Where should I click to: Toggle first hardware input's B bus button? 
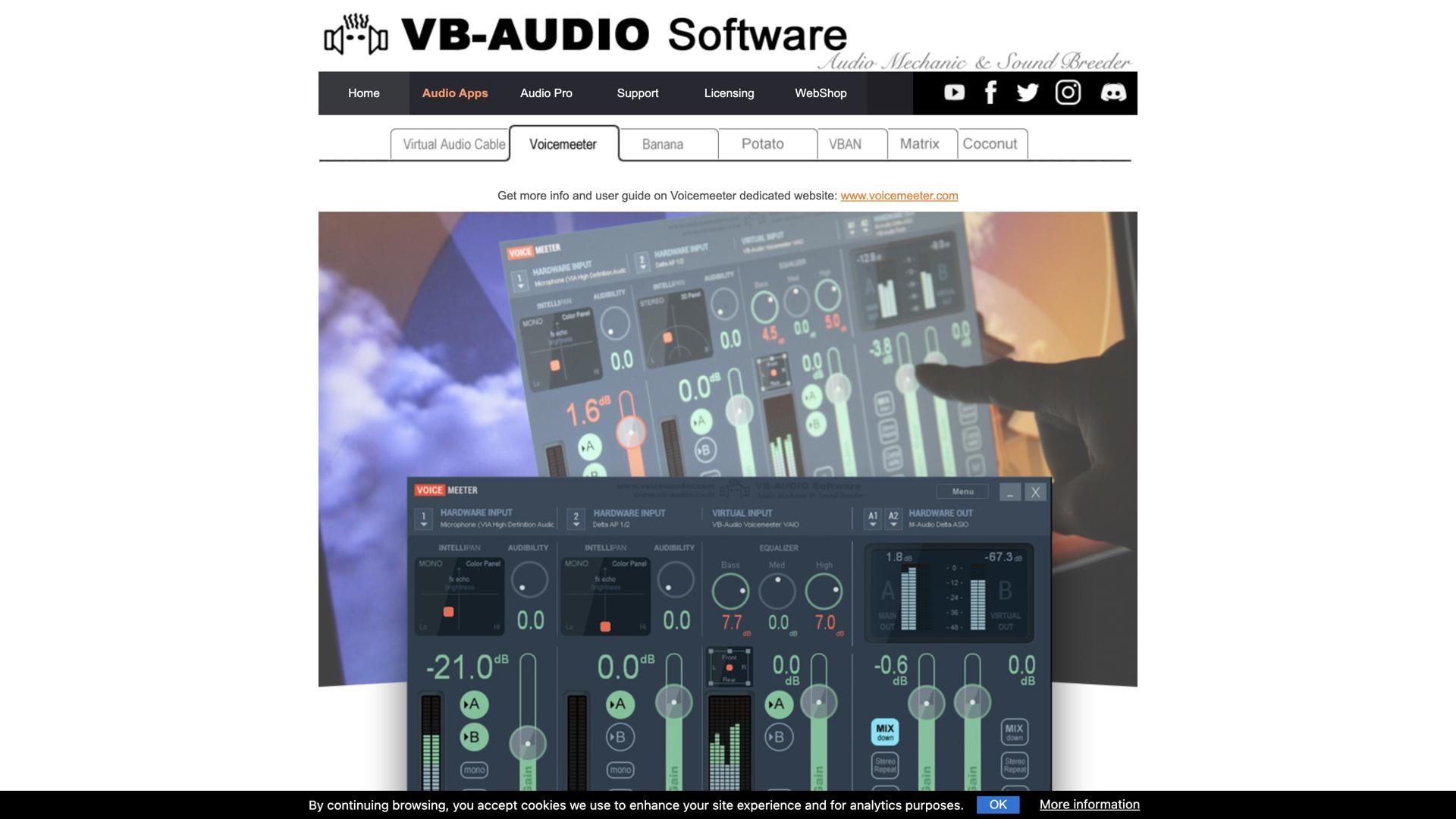pyautogui.click(x=474, y=737)
